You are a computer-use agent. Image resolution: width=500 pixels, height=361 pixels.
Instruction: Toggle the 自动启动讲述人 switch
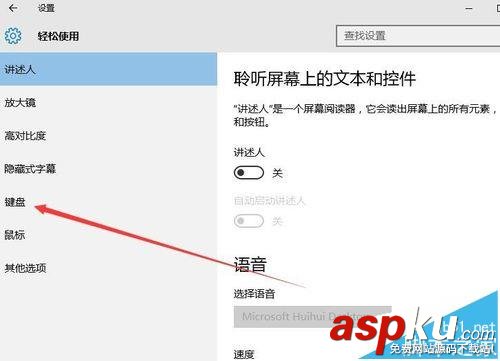click(x=249, y=221)
